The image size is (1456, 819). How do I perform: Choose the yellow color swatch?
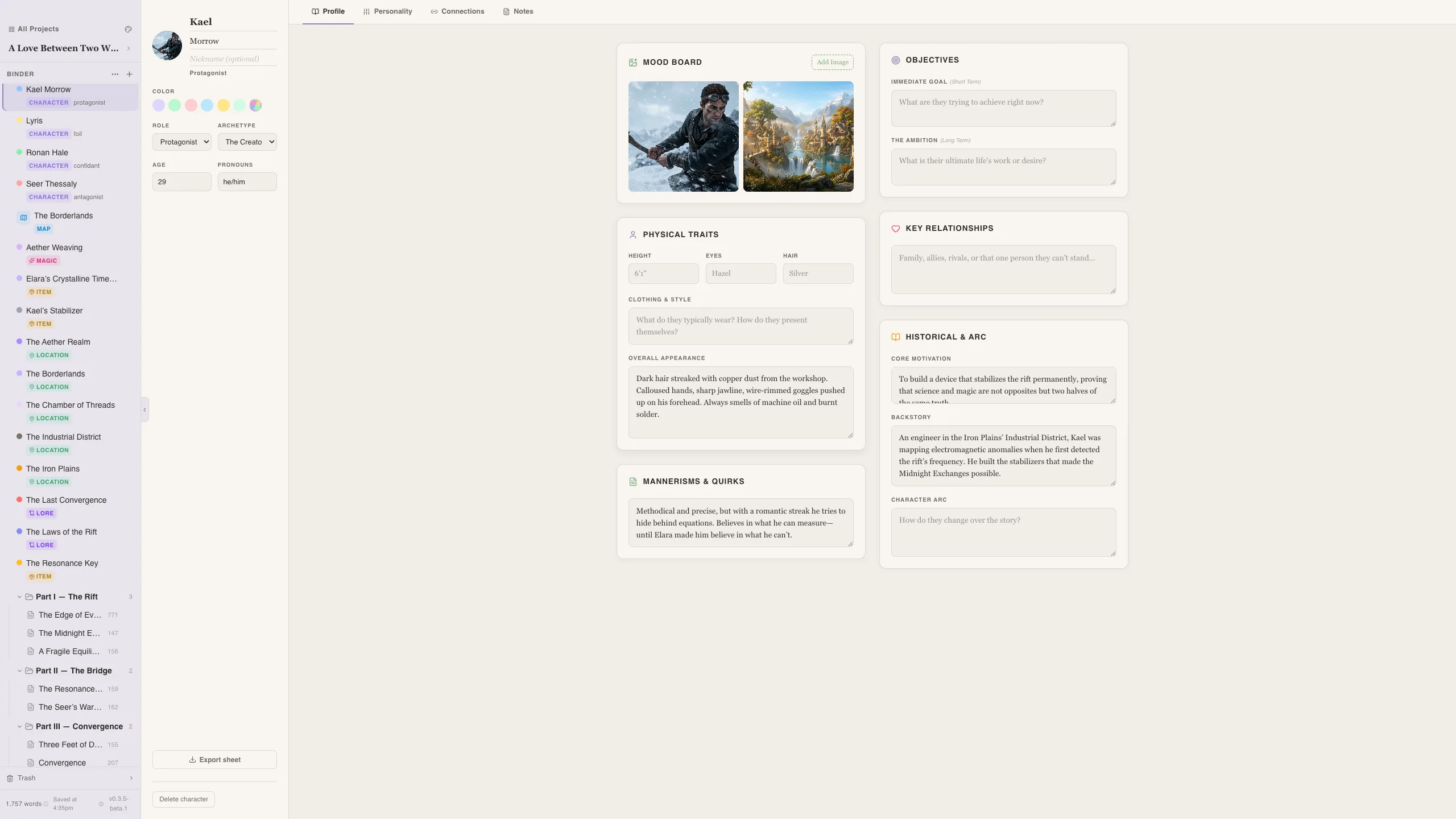tap(224, 105)
